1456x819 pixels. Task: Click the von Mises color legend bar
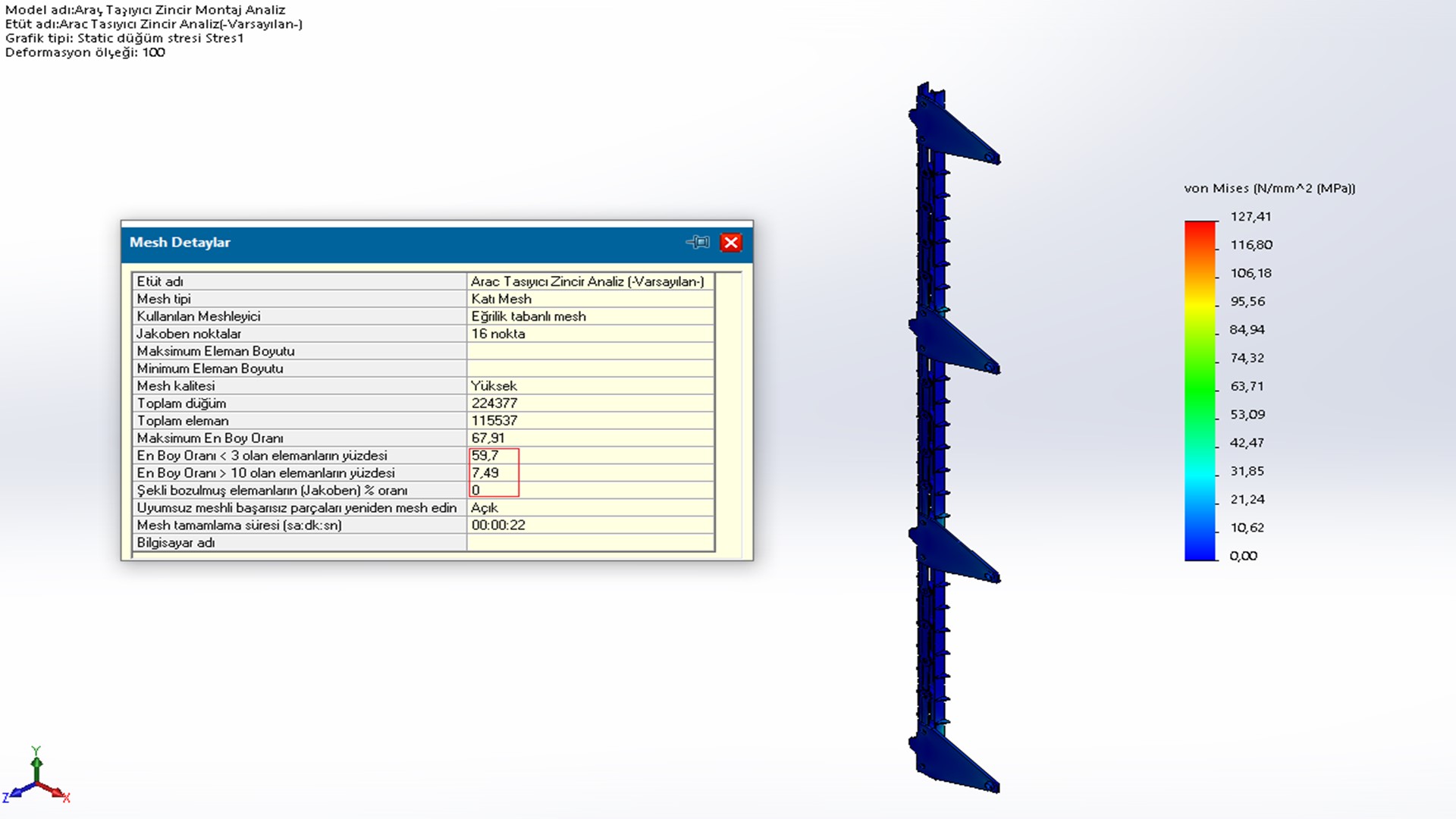1200,391
